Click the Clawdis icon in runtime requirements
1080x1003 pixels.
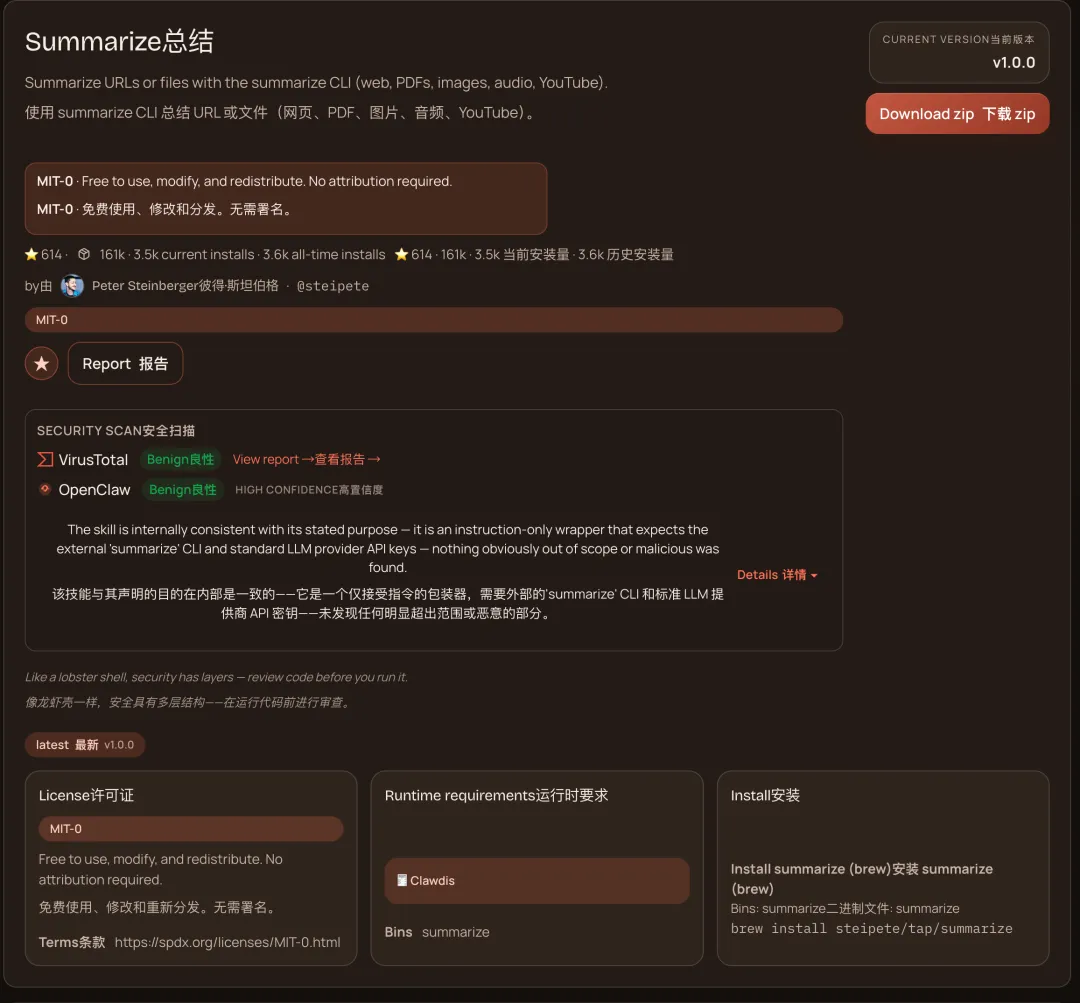coord(402,880)
